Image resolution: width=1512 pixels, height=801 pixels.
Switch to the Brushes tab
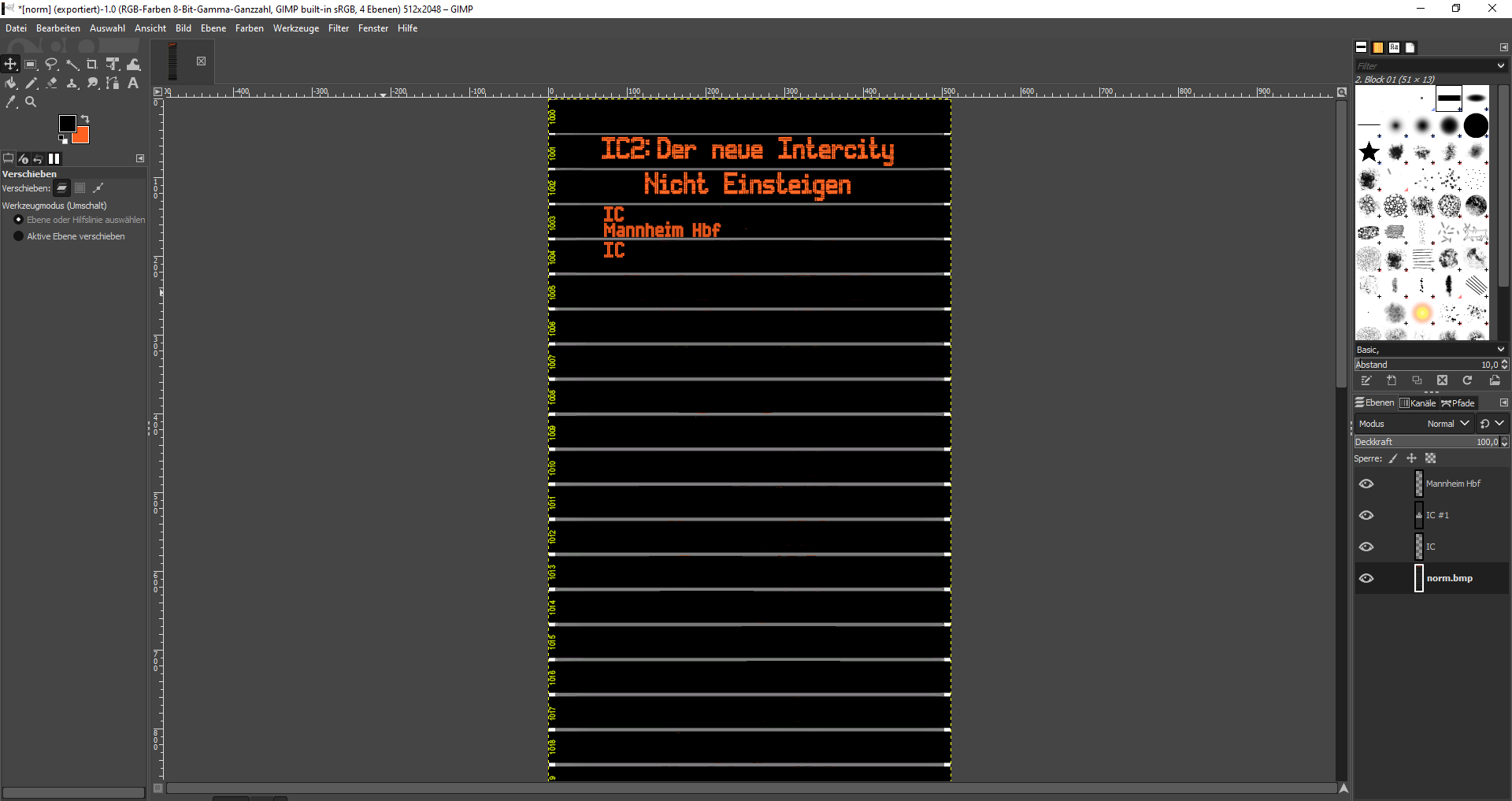[x=1361, y=47]
